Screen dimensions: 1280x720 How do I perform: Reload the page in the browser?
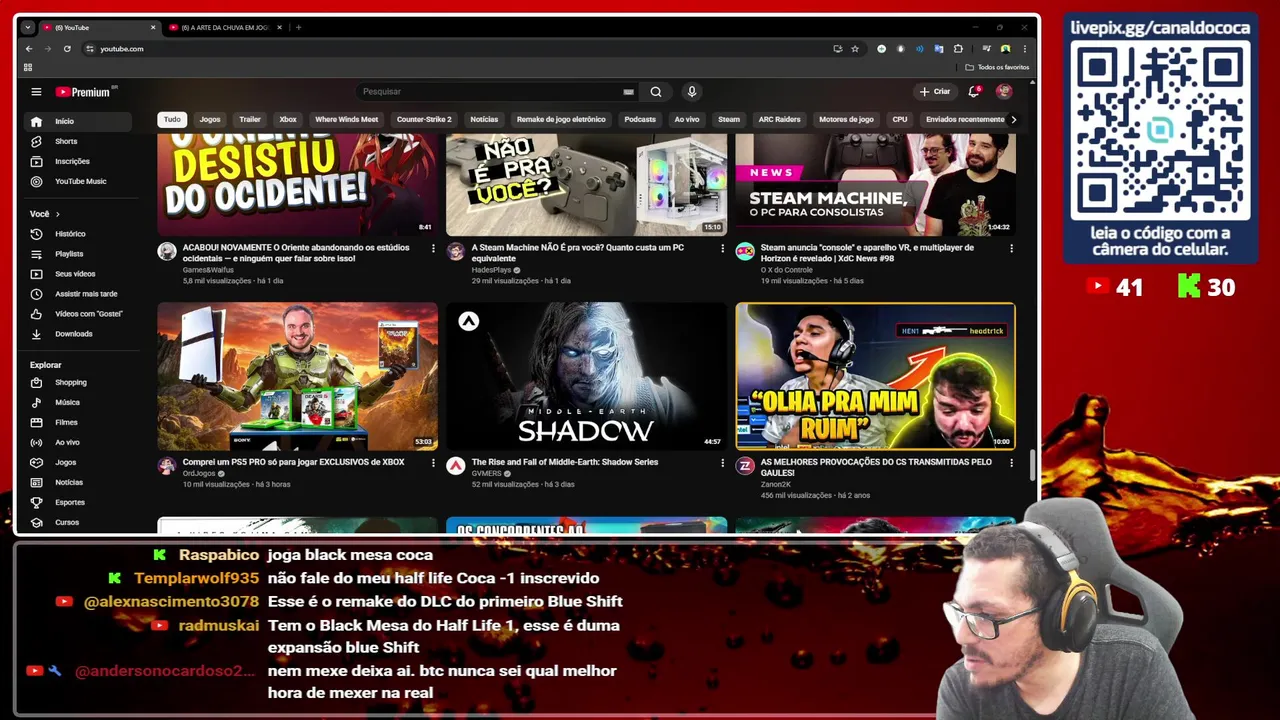pos(67,49)
